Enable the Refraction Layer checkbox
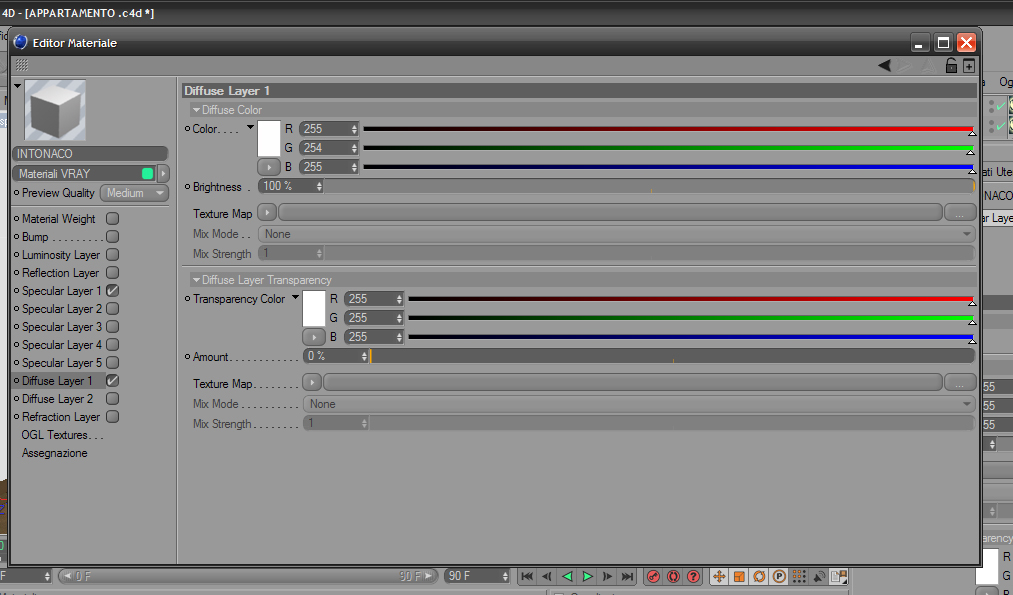Image resolution: width=1013 pixels, height=595 pixels. (x=112, y=417)
